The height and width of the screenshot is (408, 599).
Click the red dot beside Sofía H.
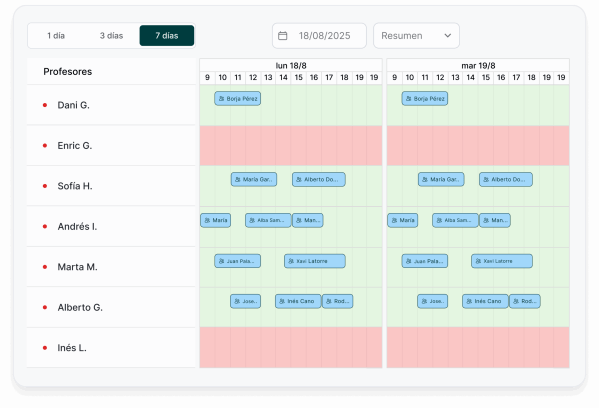45,186
